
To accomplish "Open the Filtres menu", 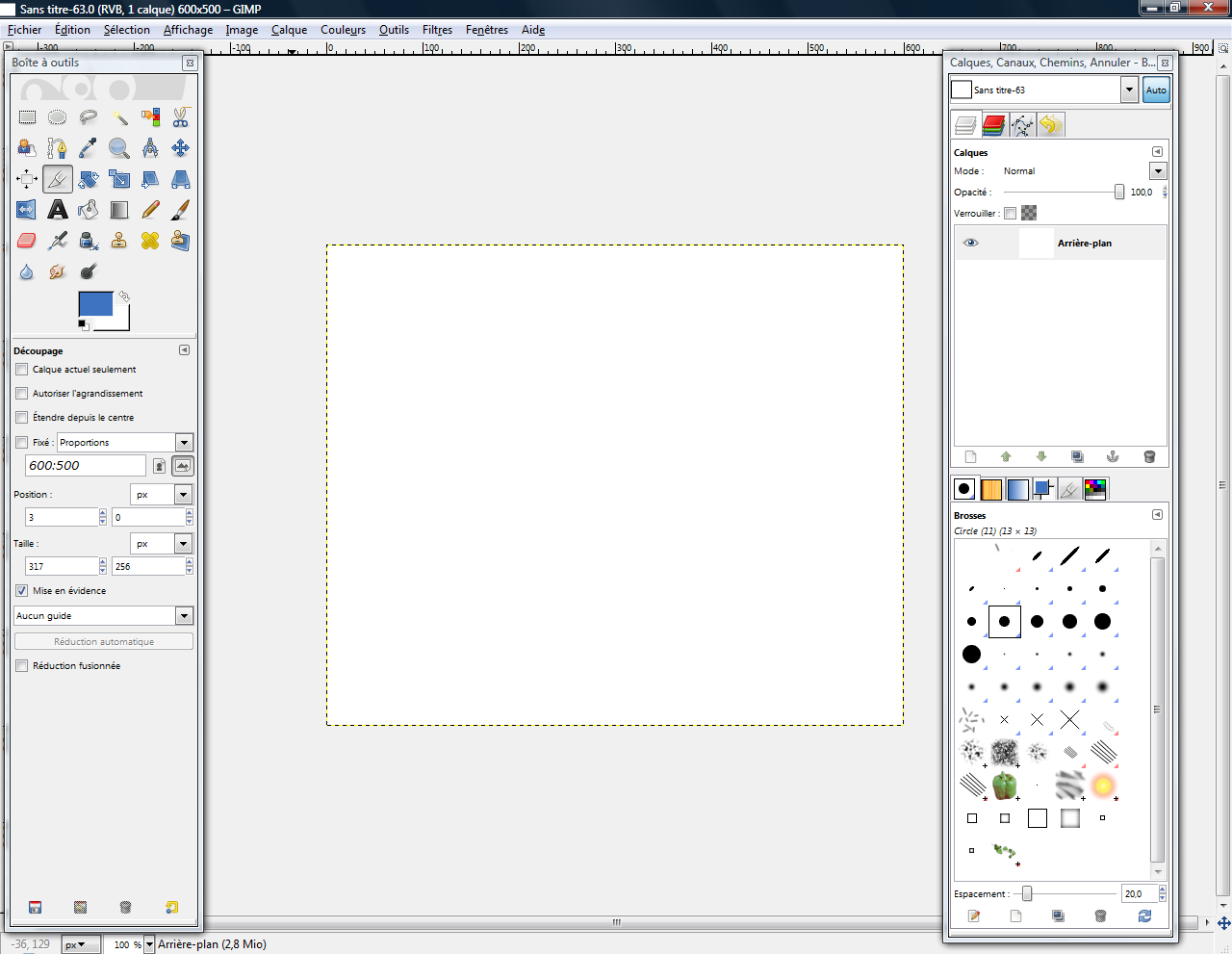I will [x=437, y=30].
